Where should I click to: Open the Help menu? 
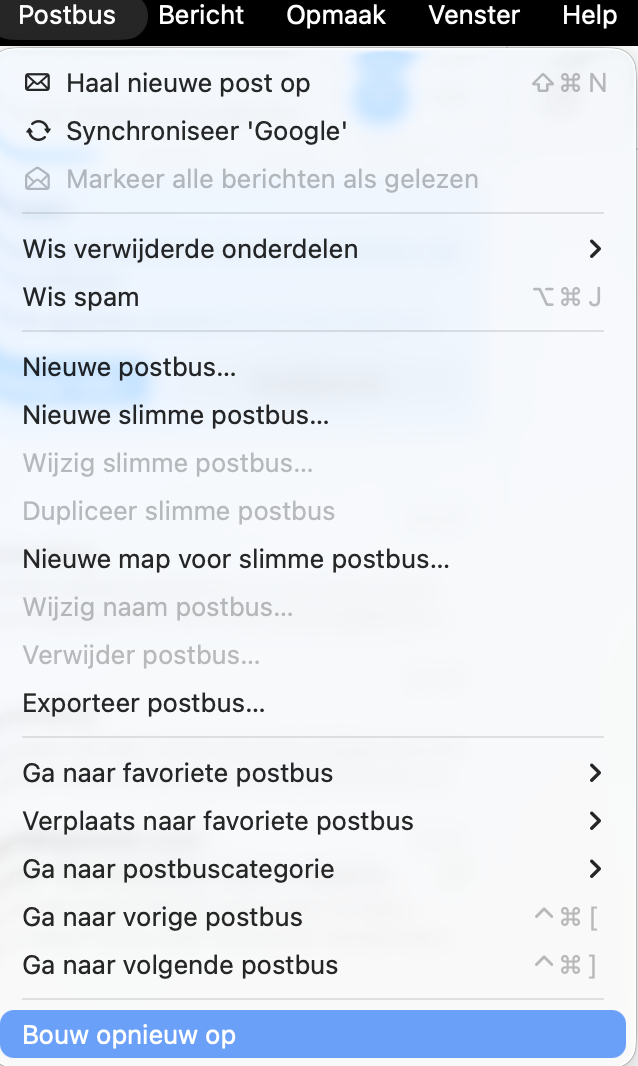pos(588,15)
